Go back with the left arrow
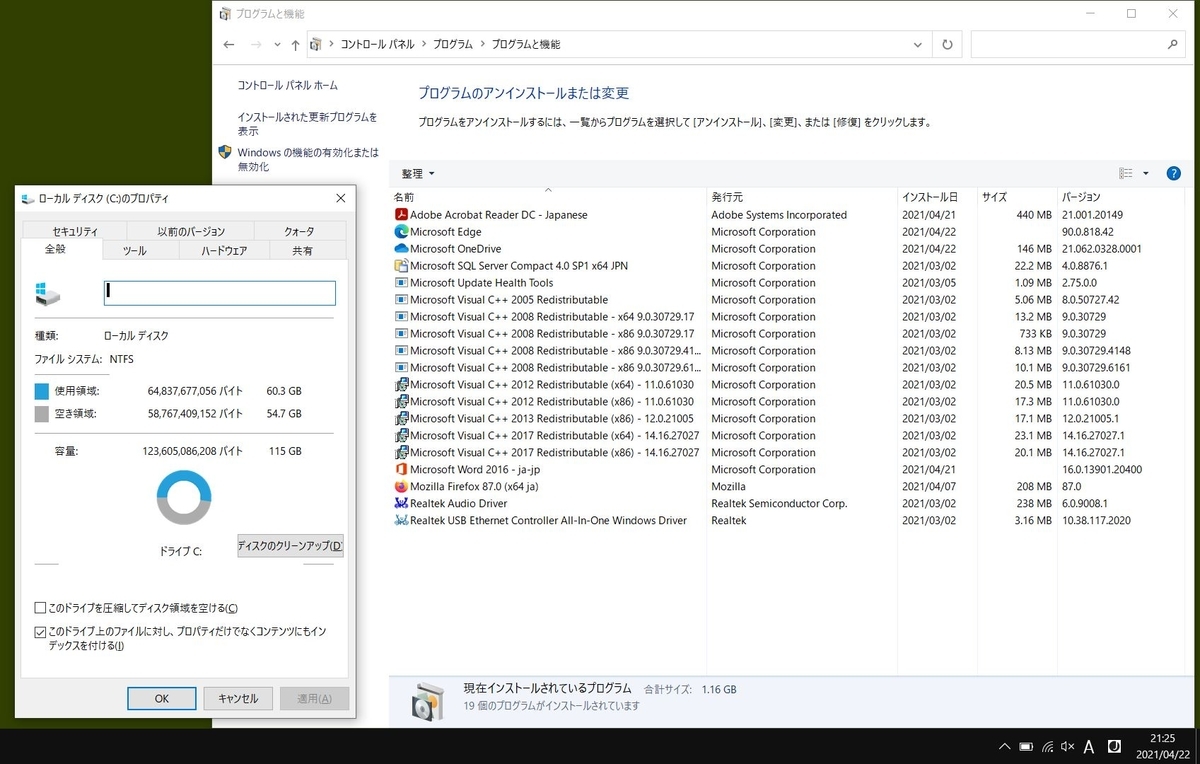Image resolution: width=1200 pixels, height=764 pixels. click(x=229, y=45)
